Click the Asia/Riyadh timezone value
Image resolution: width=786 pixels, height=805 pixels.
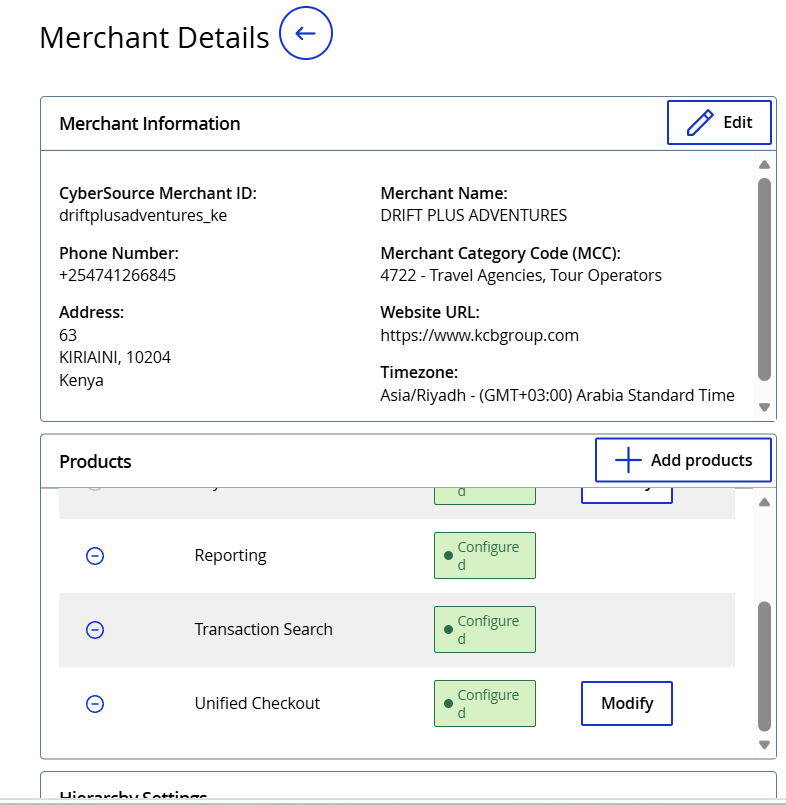(x=557, y=395)
